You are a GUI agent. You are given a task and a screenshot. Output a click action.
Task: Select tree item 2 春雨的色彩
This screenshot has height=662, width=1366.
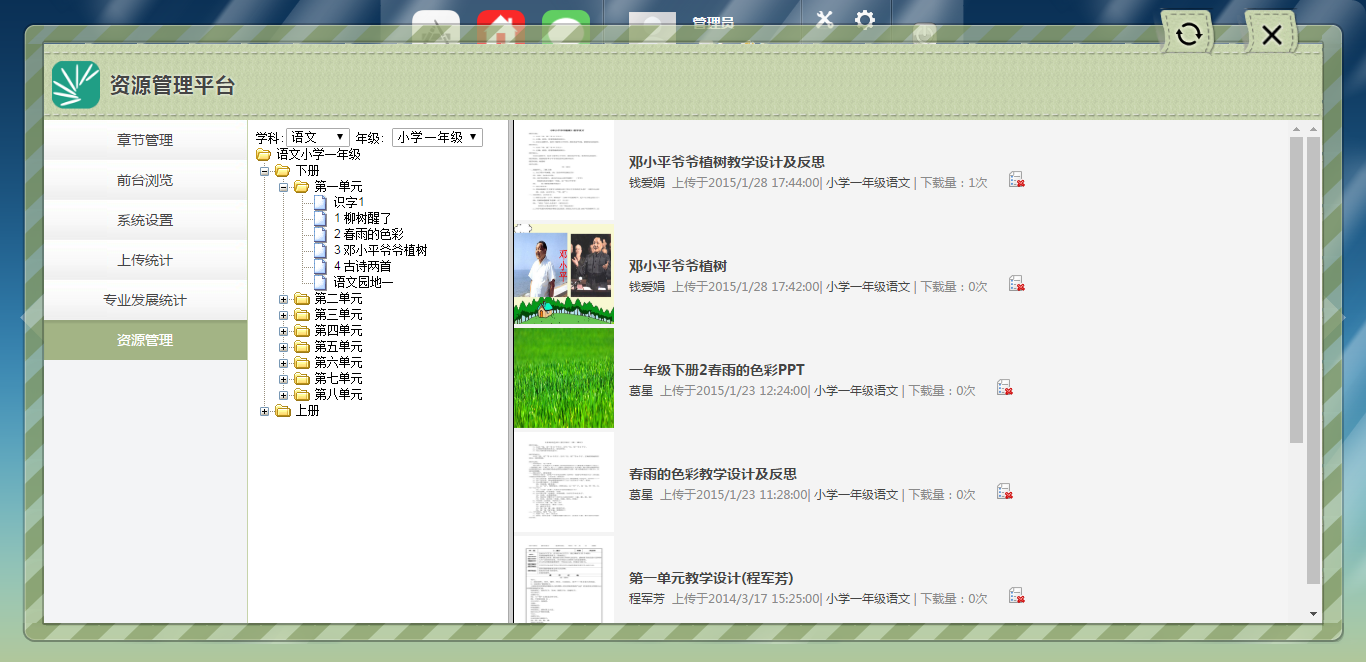tap(368, 234)
